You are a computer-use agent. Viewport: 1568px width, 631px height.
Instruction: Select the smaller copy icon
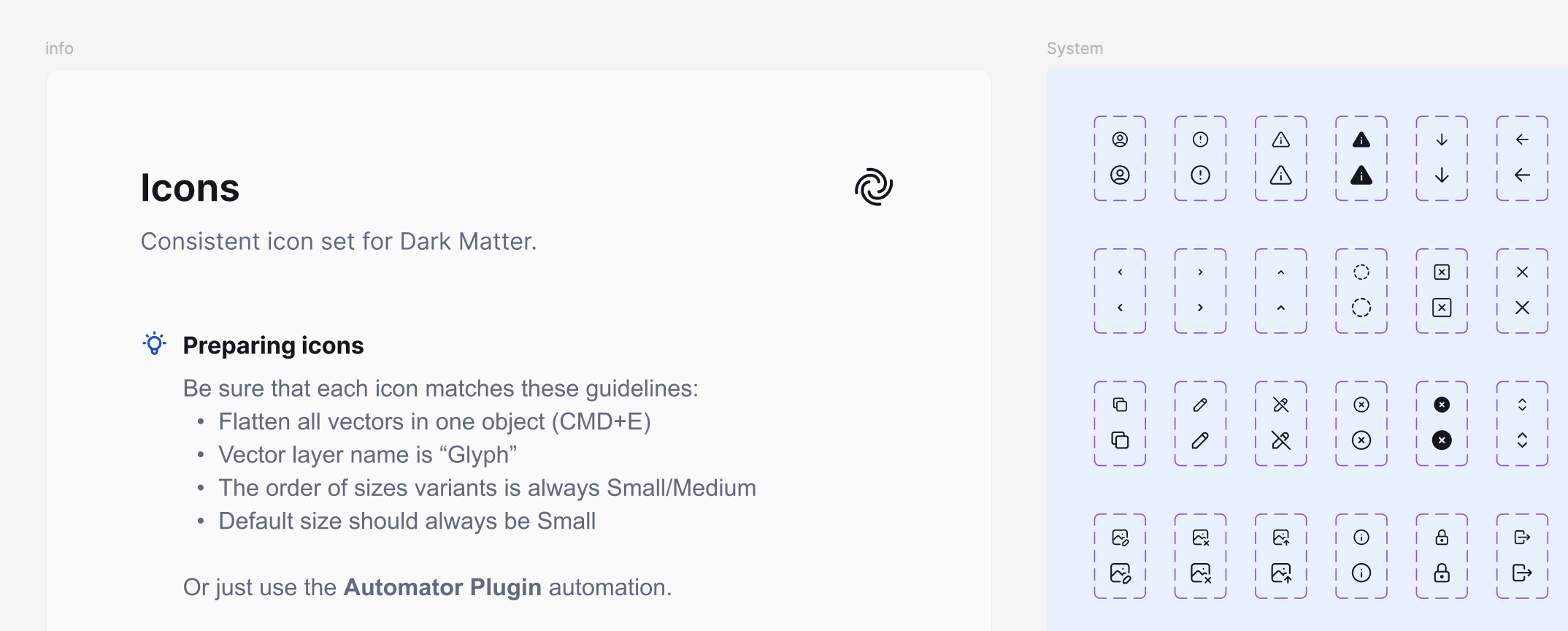[1120, 405]
